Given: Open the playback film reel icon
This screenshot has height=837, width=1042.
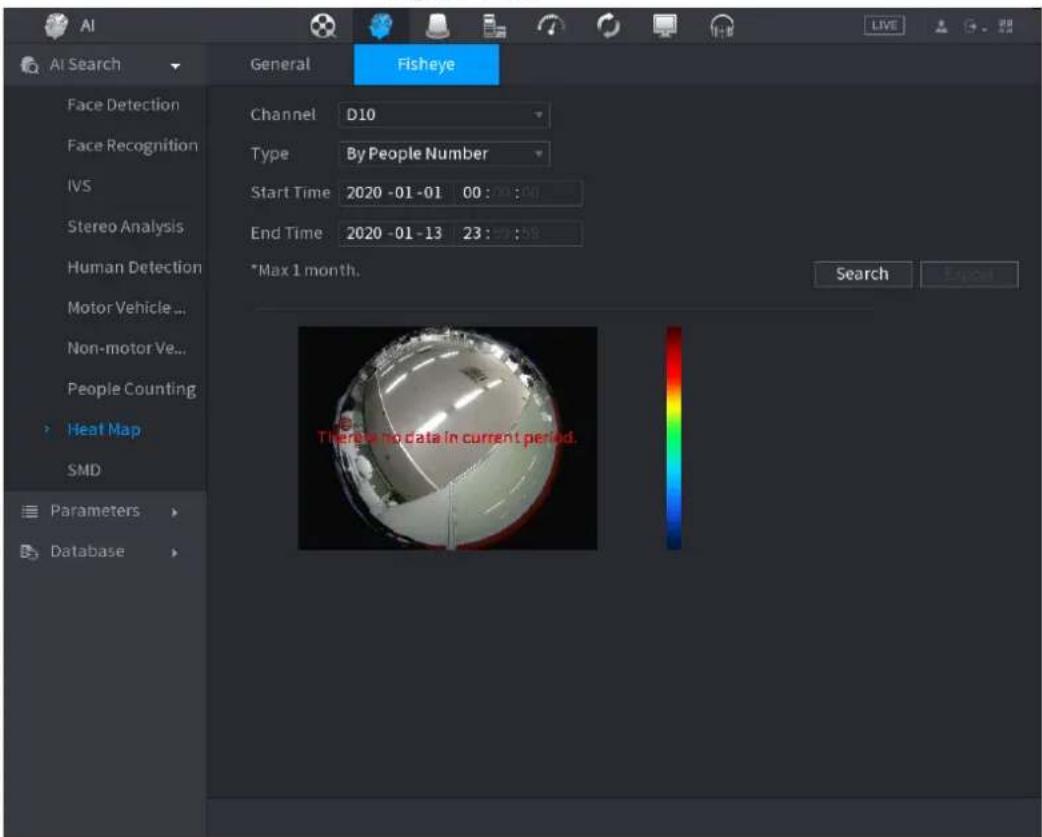Looking at the screenshot, I should [x=323, y=27].
